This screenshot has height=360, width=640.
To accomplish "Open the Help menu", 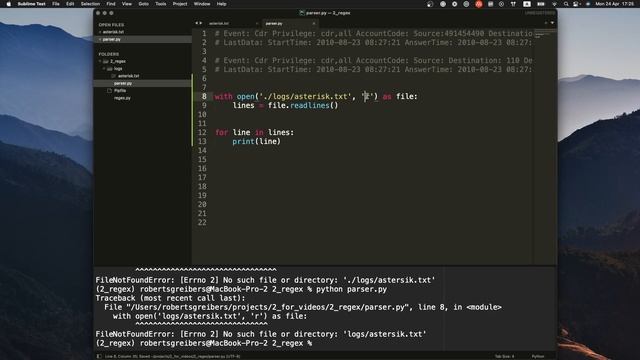I will (222, 4).
